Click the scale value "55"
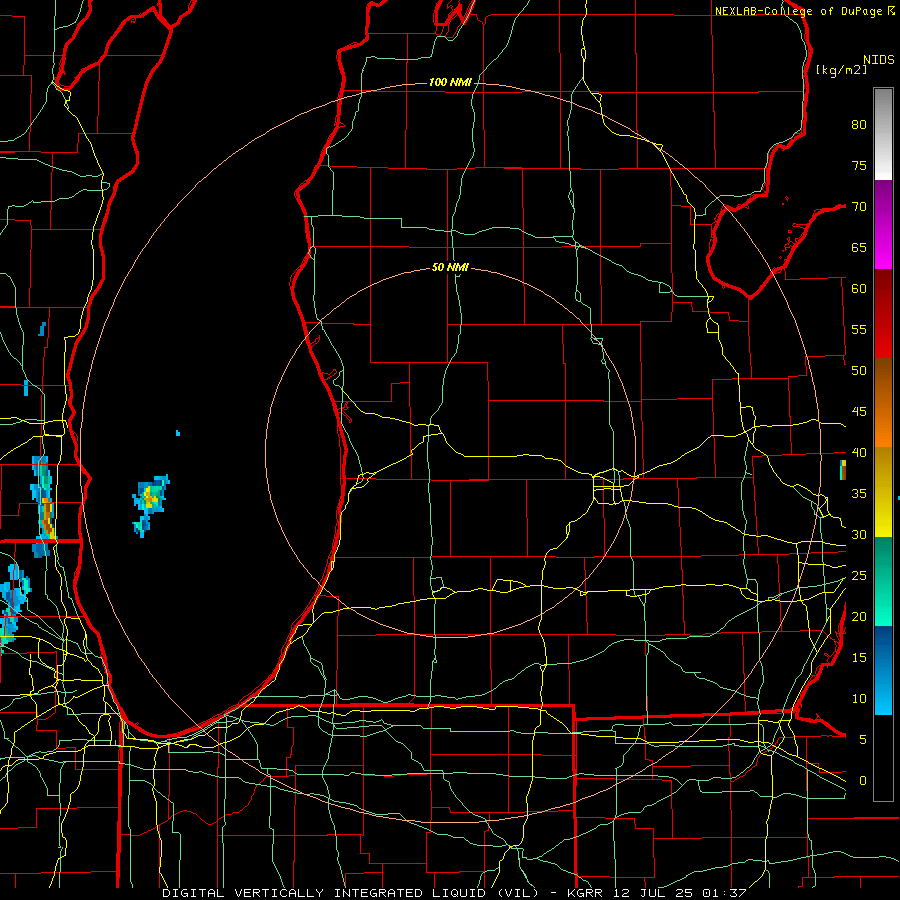The height and width of the screenshot is (900, 900). [x=859, y=330]
